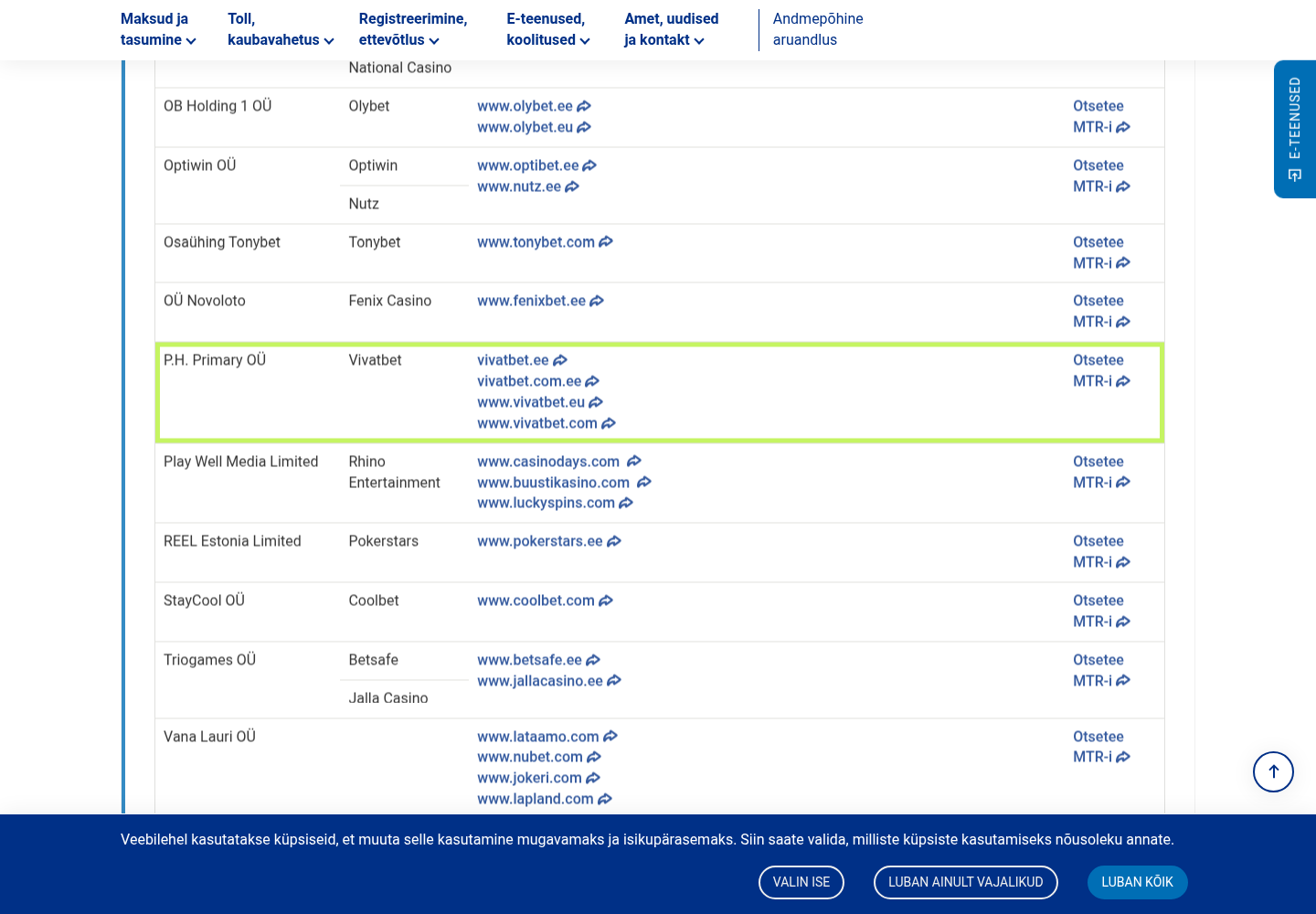1316x914 pixels.
Task: Expand the Maksud ja tasumine menu
Action: pos(158,29)
